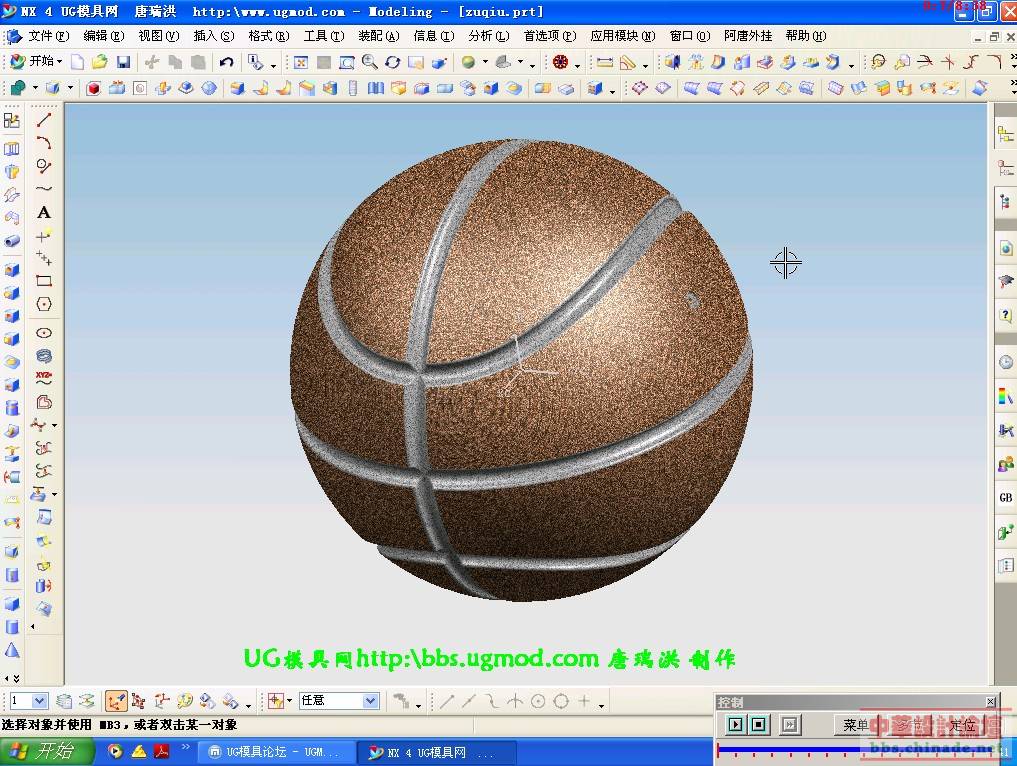Expand dropdown arrow next to measure angle icon
Image resolution: width=1017 pixels, height=766 pixels.
(645, 65)
